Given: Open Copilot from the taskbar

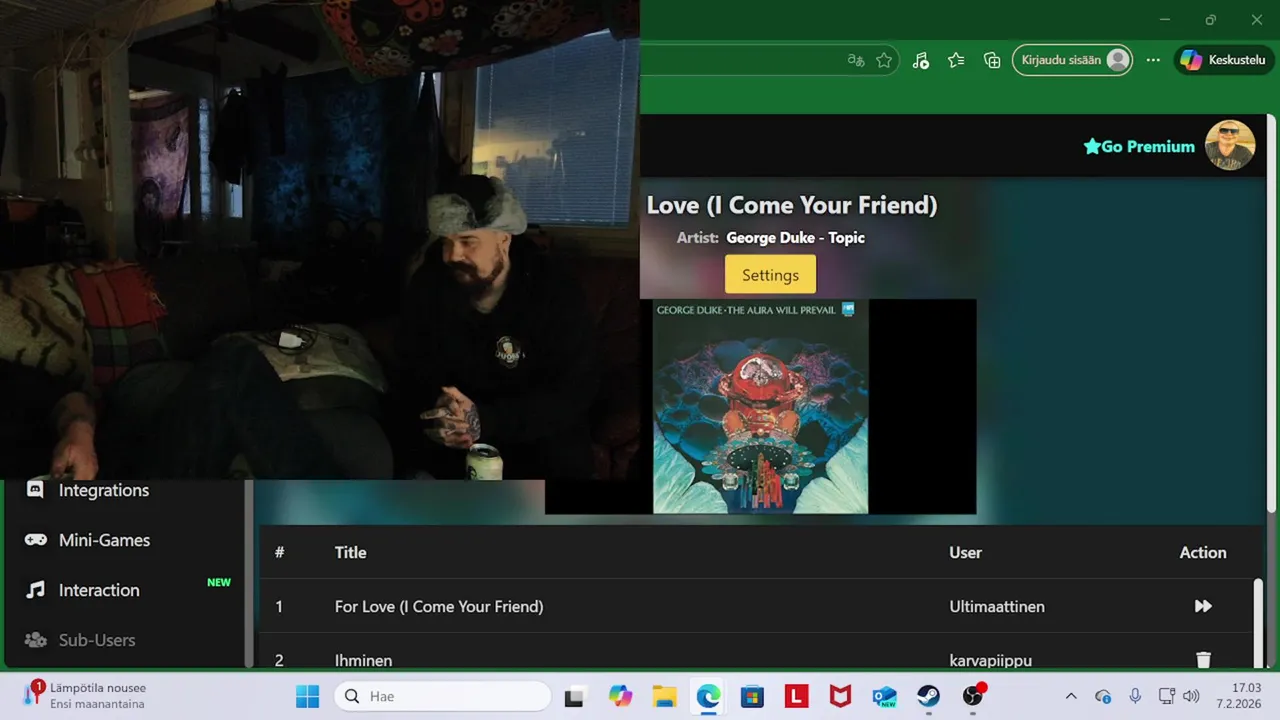Looking at the screenshot, I should click(620, 696).
